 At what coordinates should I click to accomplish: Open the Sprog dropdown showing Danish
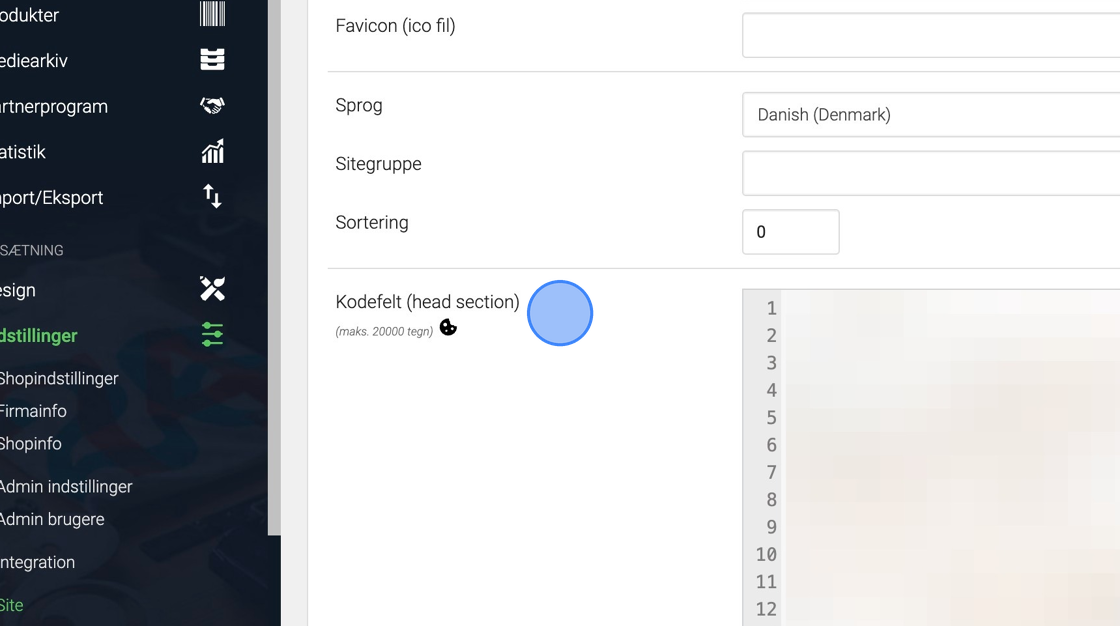point(930,115)
